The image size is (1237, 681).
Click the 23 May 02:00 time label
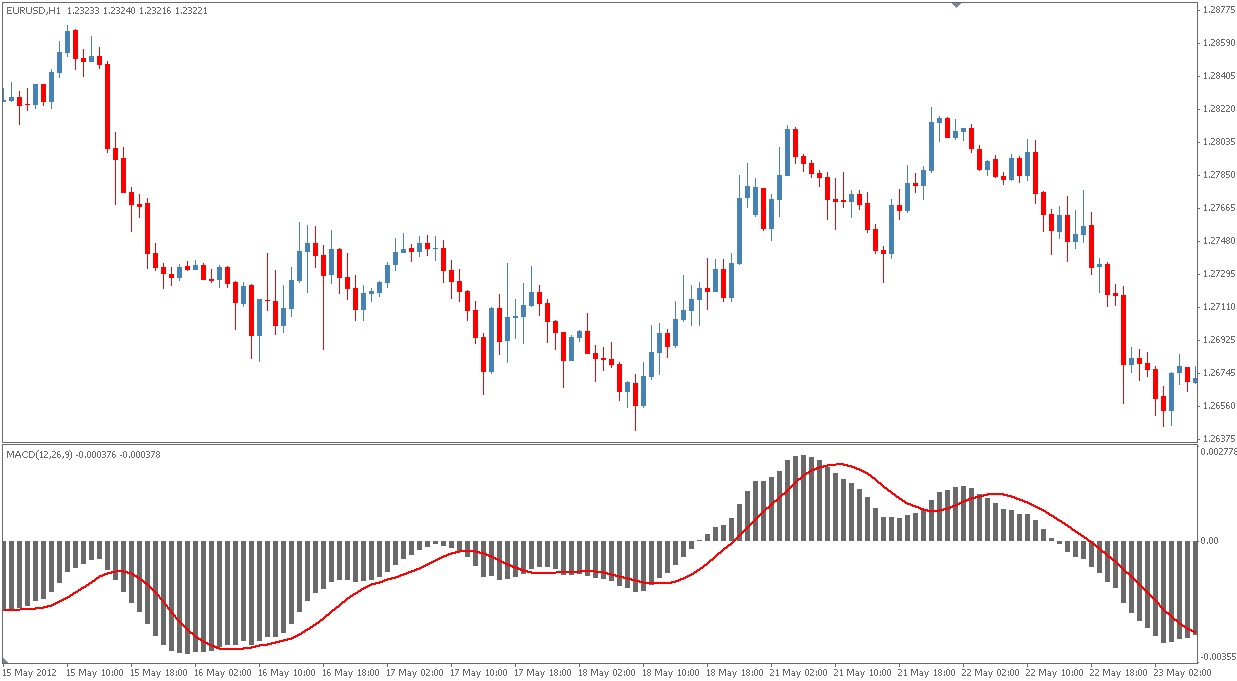(x=1184, y=673)
